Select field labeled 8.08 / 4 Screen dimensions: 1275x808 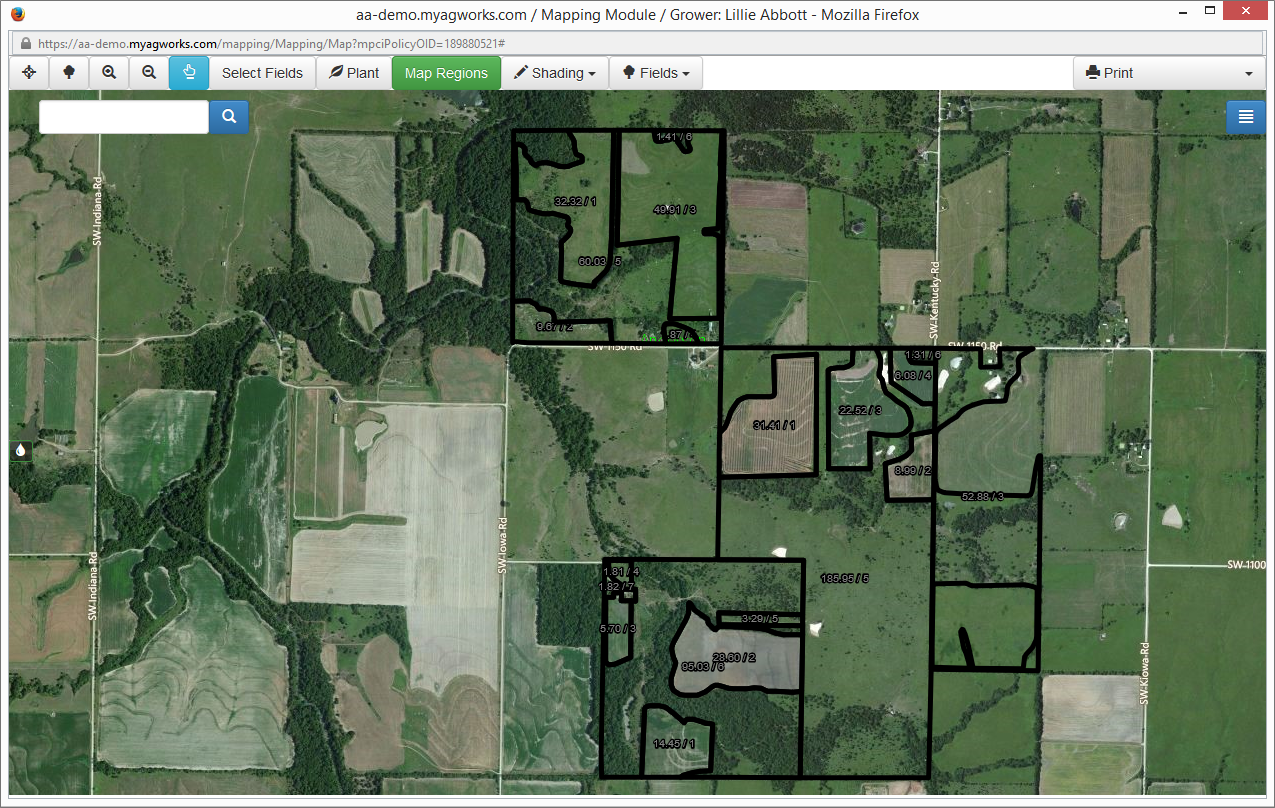(913, 375)
